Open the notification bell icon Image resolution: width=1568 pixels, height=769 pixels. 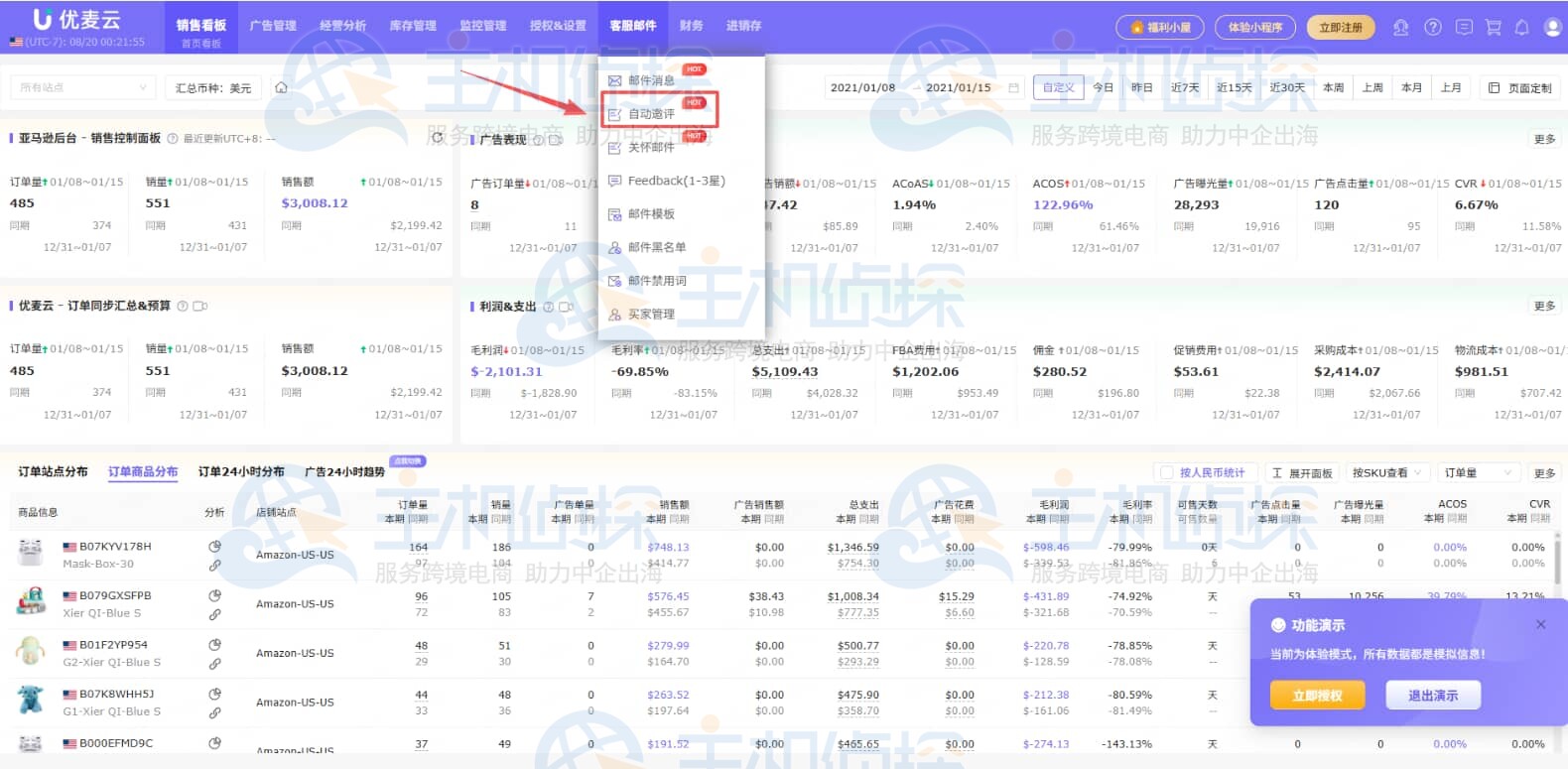1521,28
